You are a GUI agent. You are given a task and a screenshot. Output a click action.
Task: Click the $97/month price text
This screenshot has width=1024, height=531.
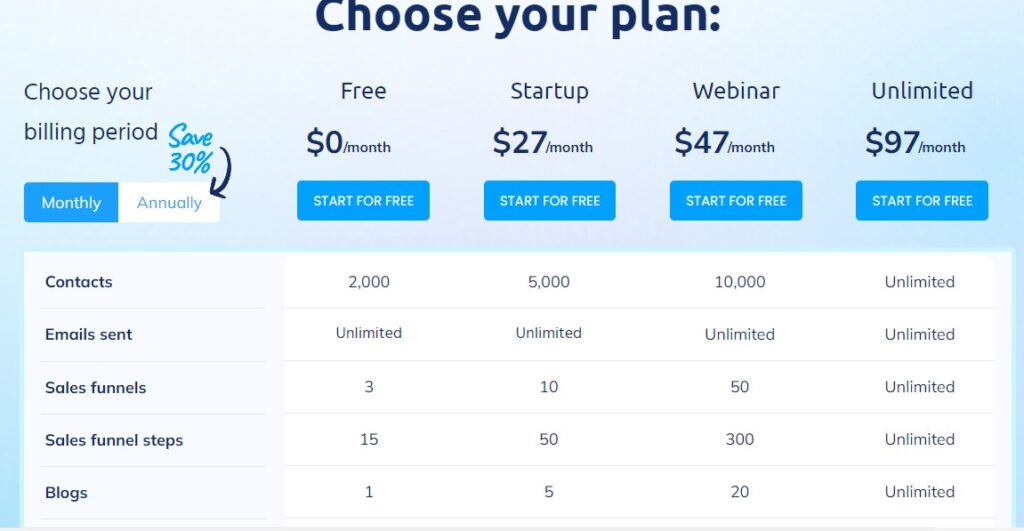(915, 142)
